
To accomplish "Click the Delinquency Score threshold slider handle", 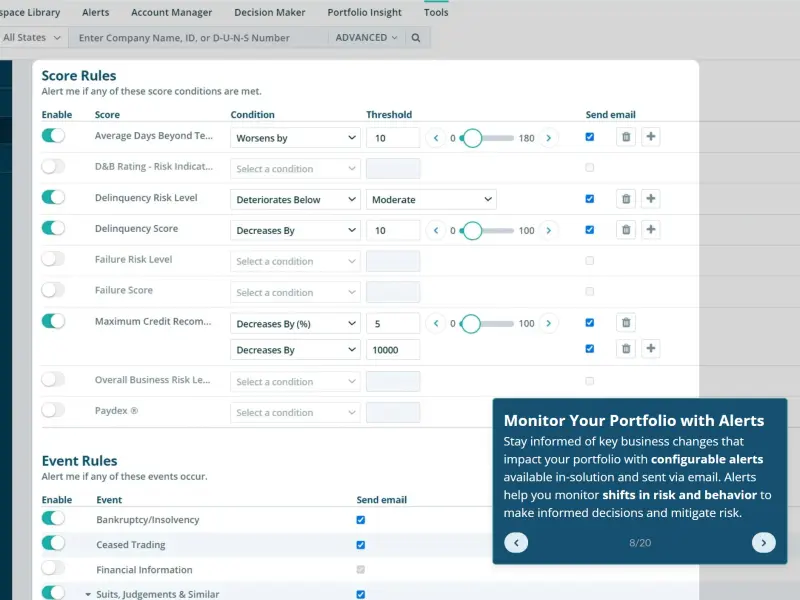I will point(472,231).
